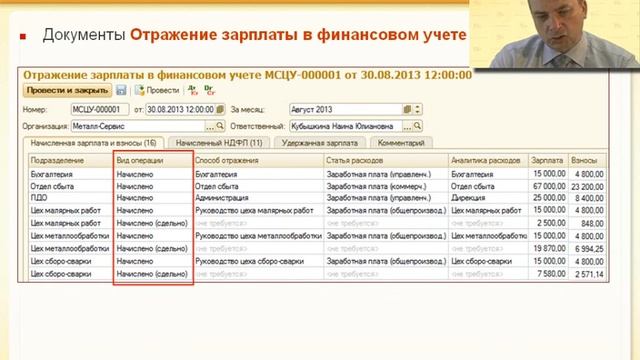Select Заработная плата (коммерч.) cell

pyautogui.click(x=386, y=186)
